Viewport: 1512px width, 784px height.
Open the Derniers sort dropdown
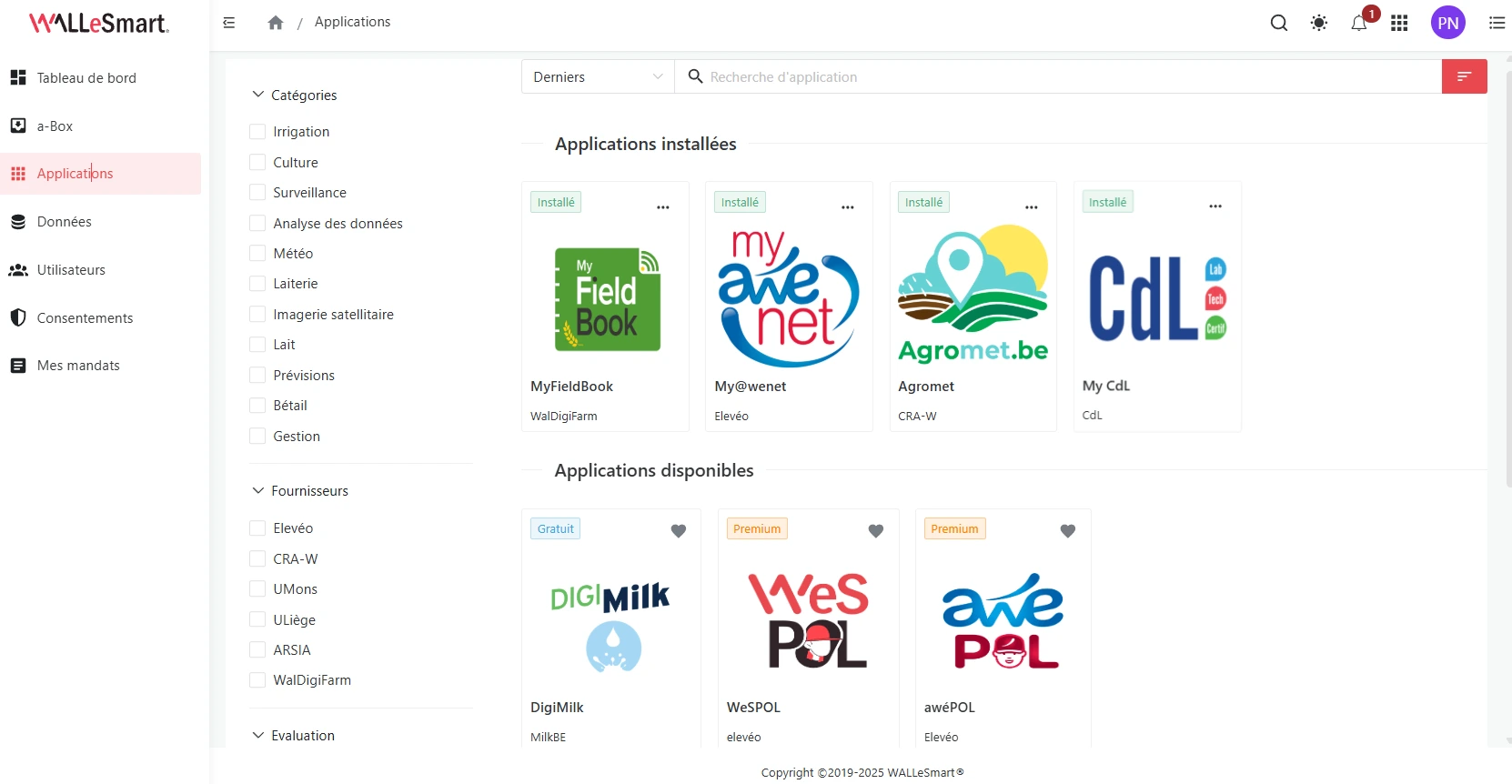[x=598, y=76]
